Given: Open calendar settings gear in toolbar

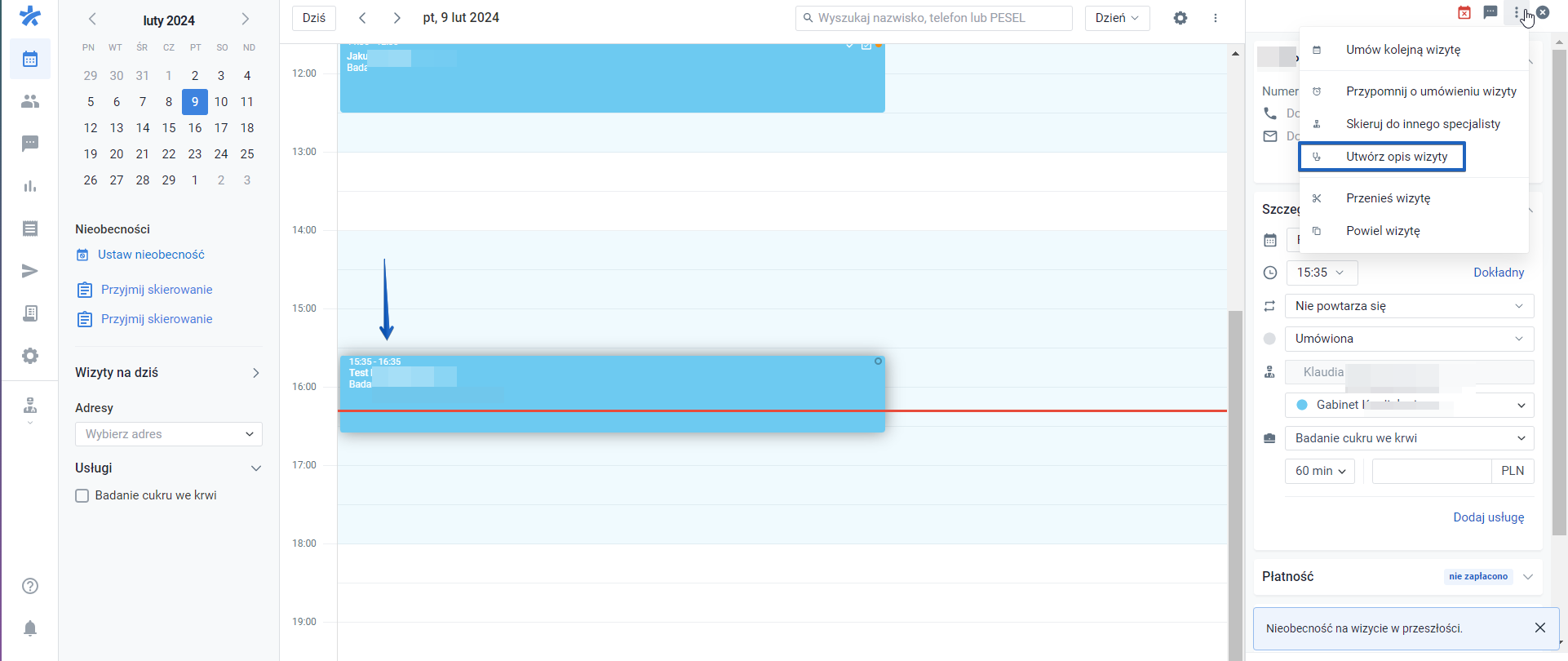Looking at the screenshot, I should click(x=1180, y=18).
